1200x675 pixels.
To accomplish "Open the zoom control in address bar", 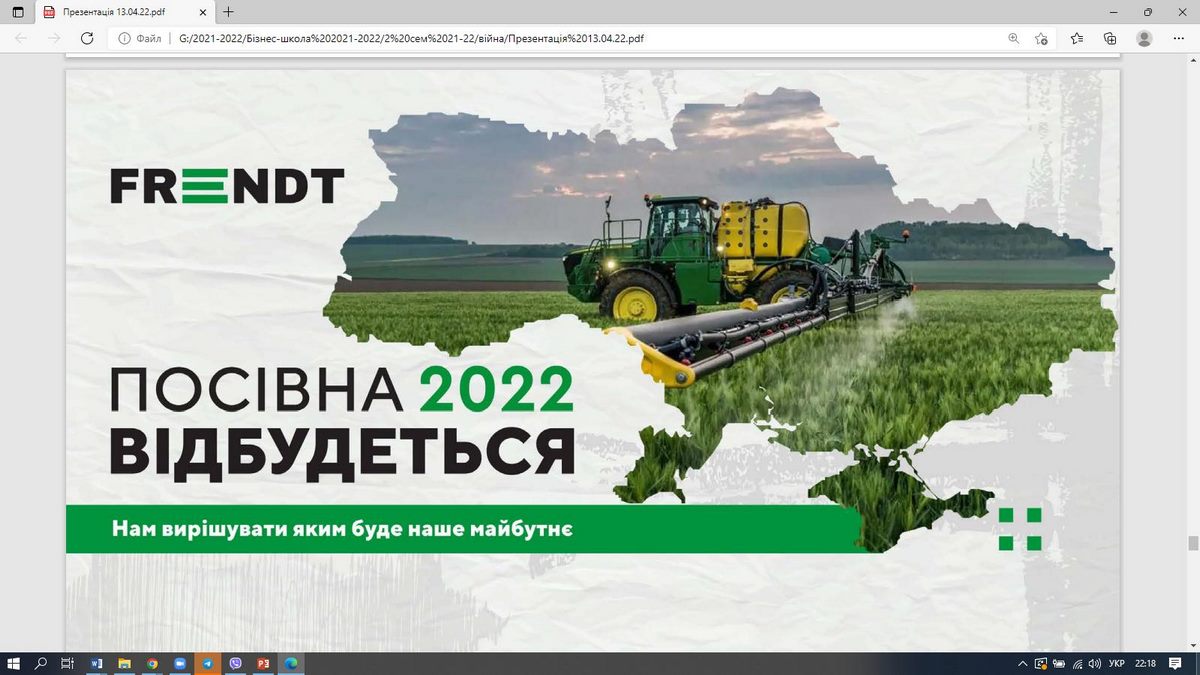I will tap(1013, 38).
